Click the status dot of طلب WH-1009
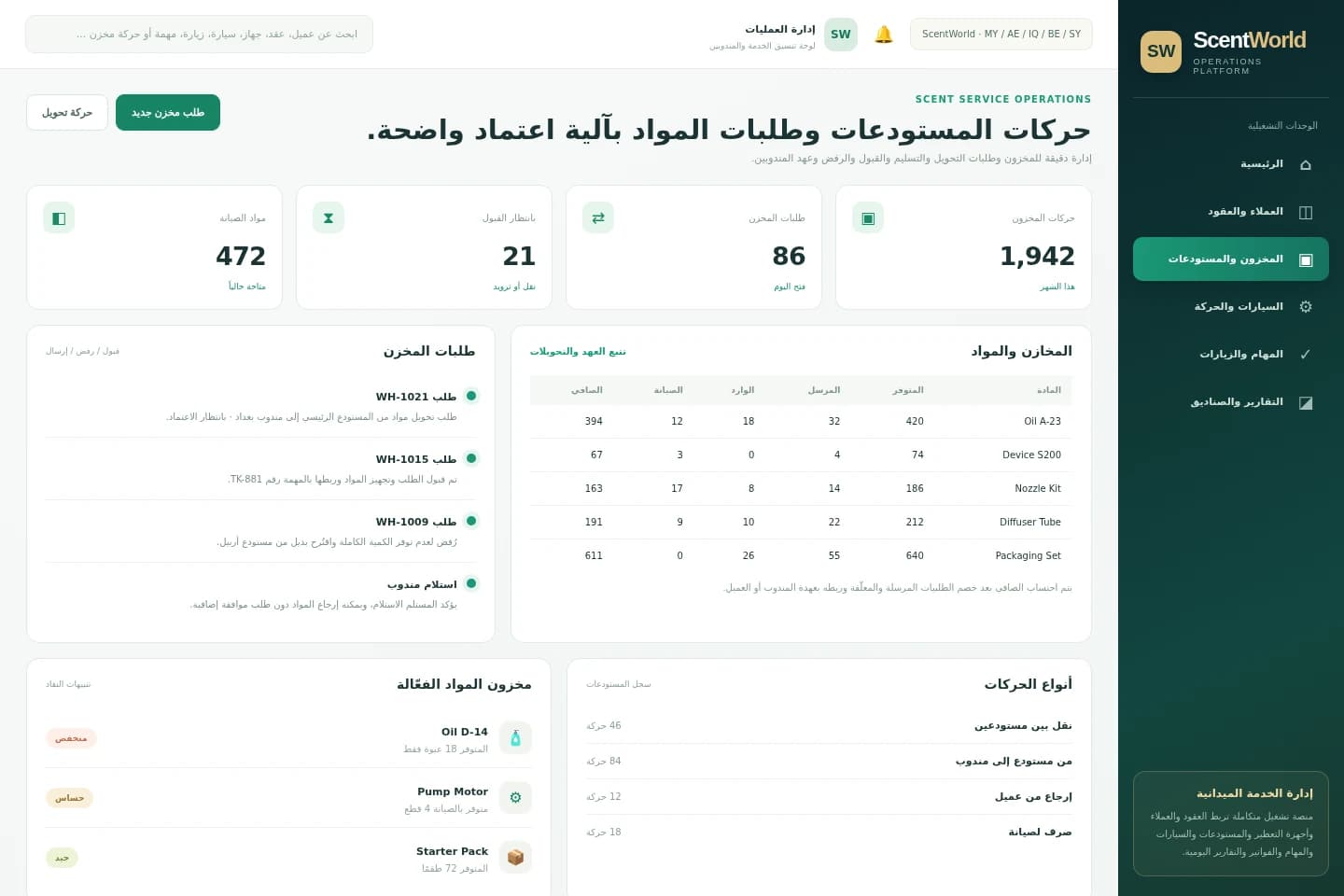This screenshot has height=896, width=1344. 471,521
